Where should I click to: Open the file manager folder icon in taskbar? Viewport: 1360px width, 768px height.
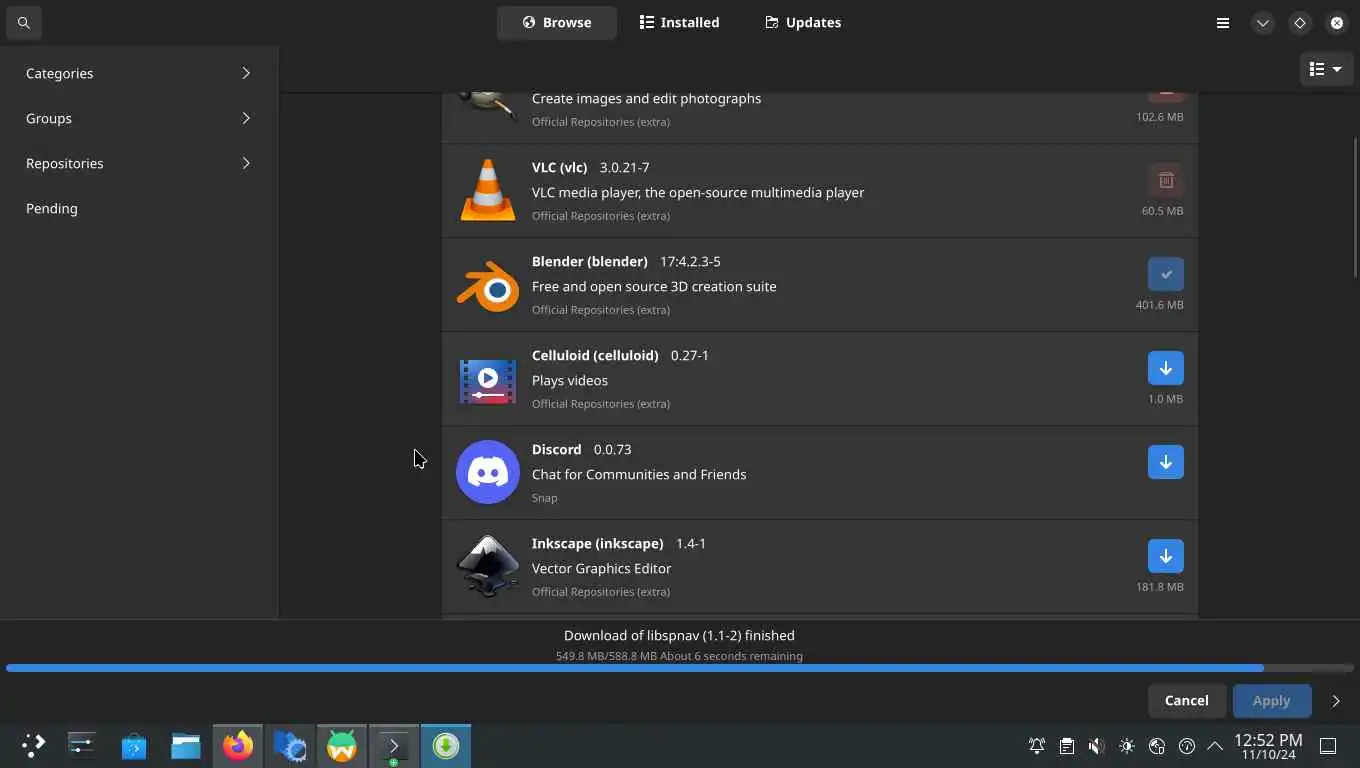[186, 745]
